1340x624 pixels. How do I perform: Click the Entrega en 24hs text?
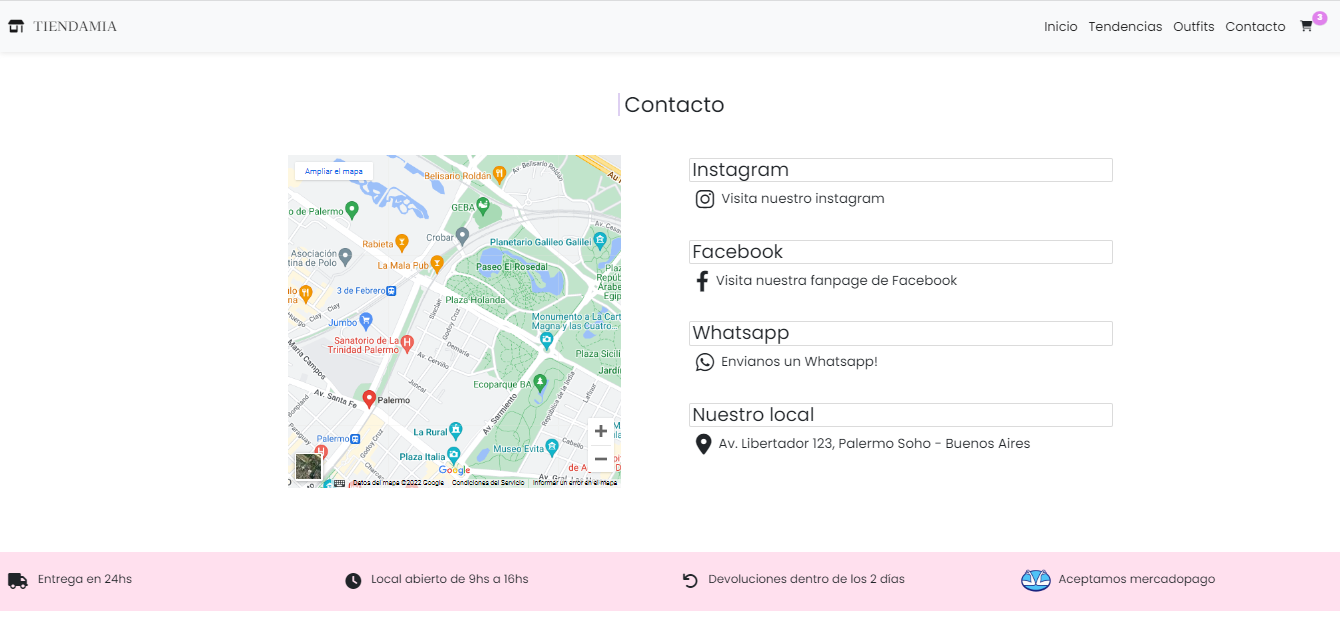coord(85,579)
